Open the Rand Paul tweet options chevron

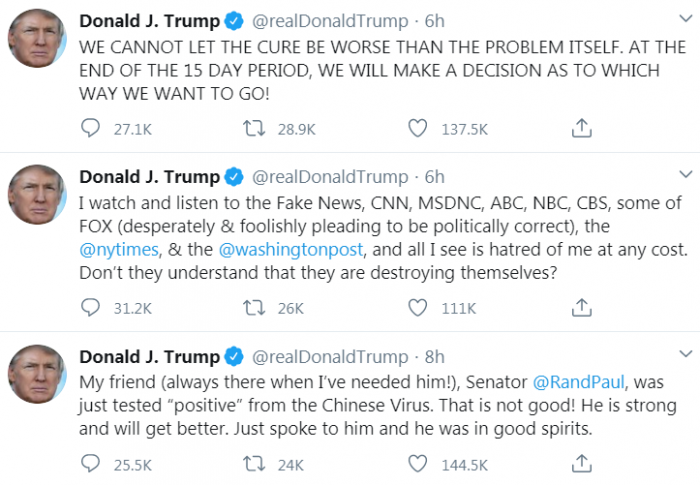point(684,355)
